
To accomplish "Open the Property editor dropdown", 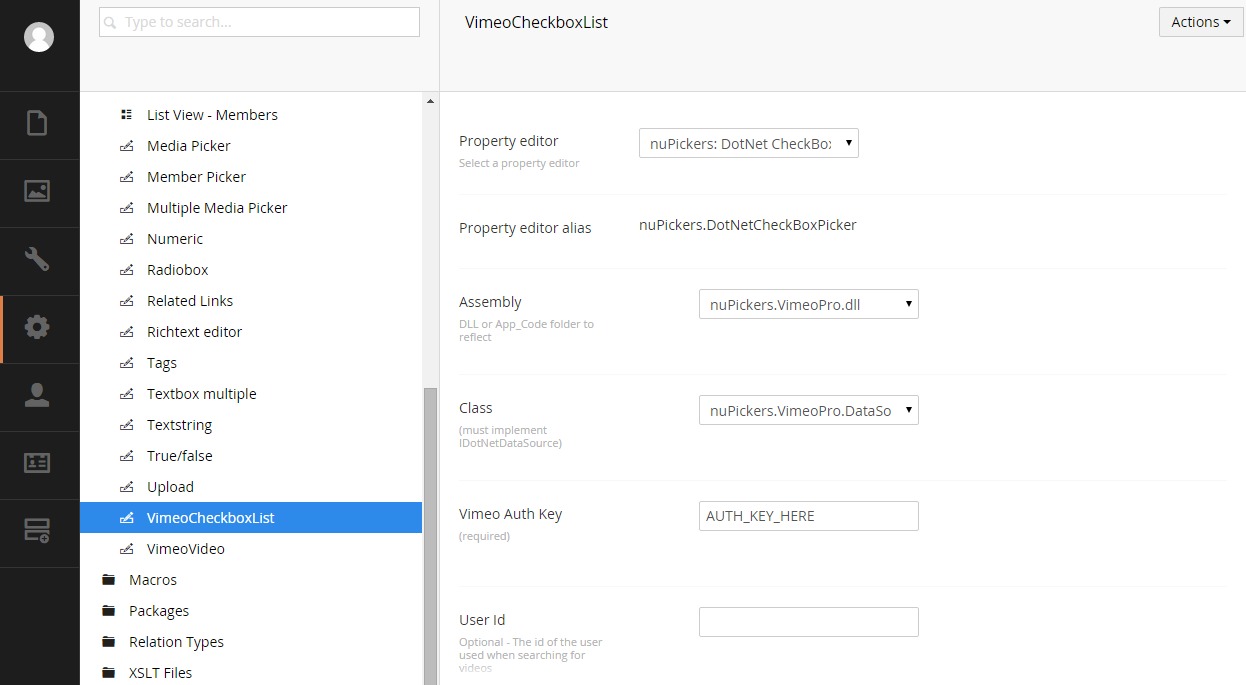I will (x=749, y=143).
